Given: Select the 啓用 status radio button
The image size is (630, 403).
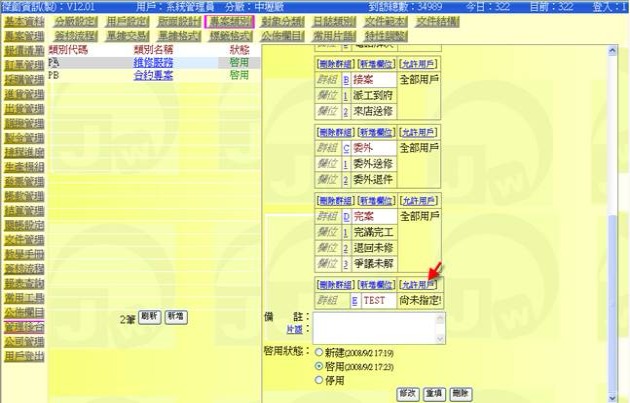Looking at the screenshot, I should 319,367.
